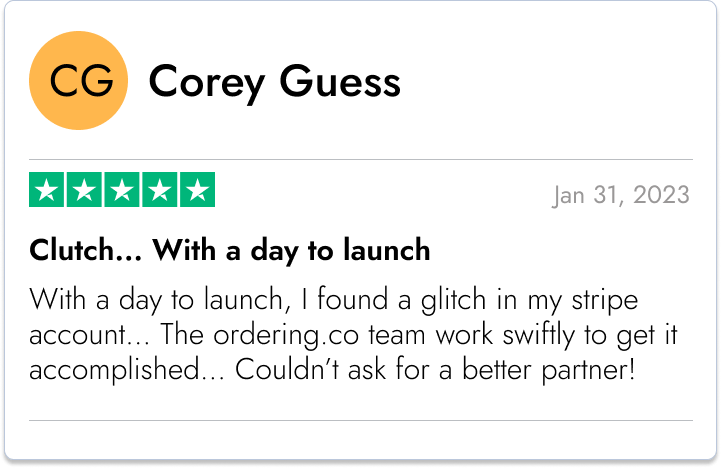Click the word stripe in the review
The image size is (721, 468).
605,301
